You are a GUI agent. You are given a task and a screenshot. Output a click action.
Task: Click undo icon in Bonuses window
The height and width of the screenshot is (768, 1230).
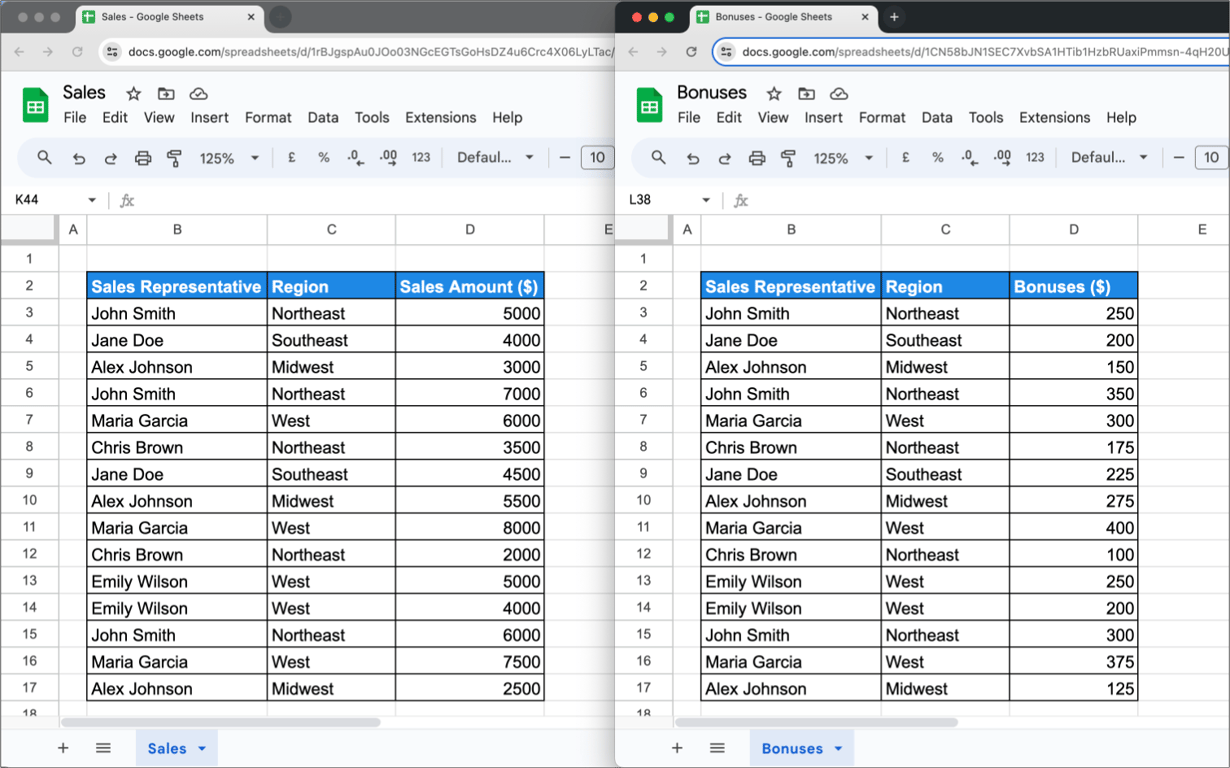coord(693,158)
